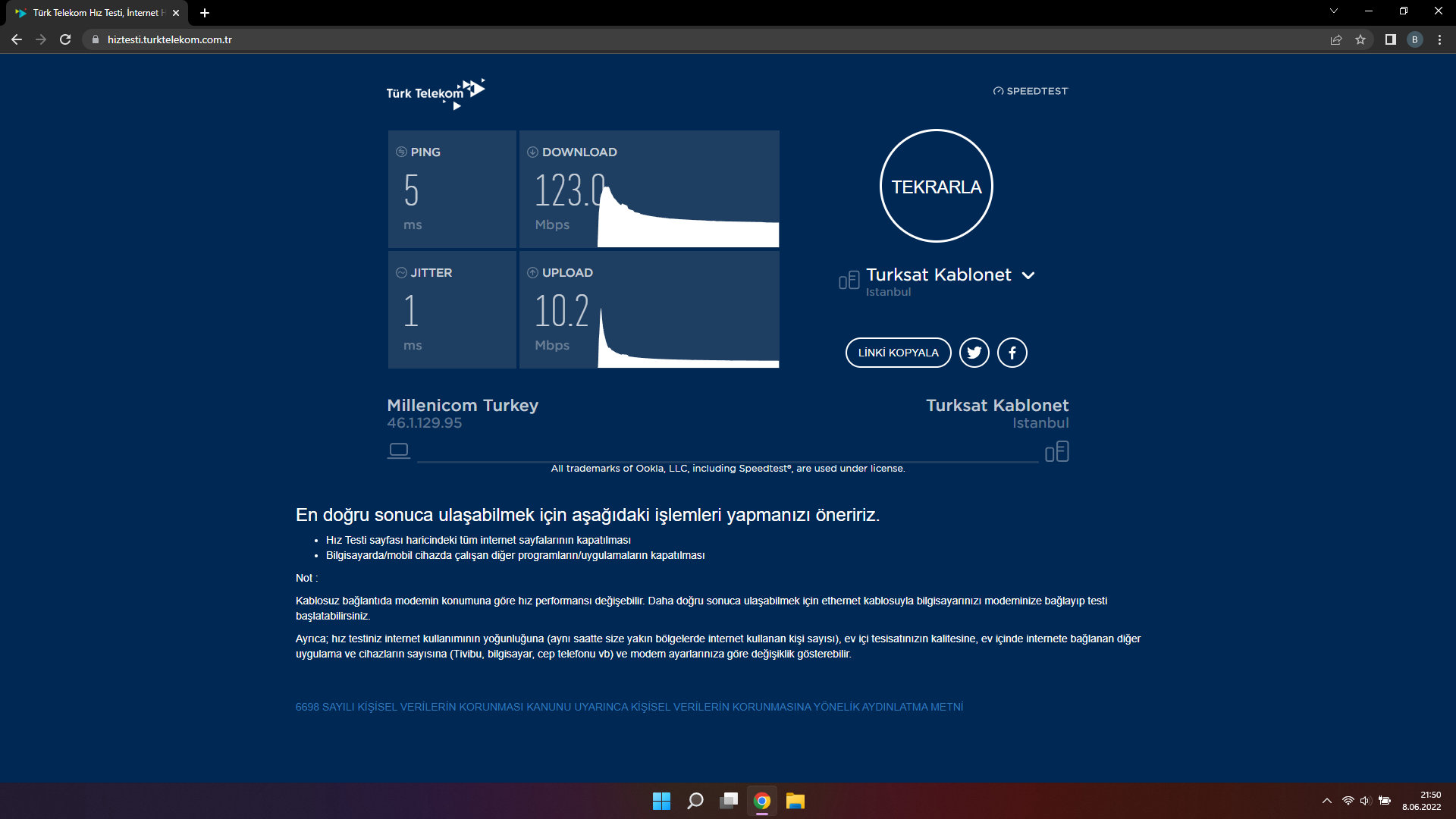
Task: Open the Chrome profile avatar
Action: (1414, 39)
